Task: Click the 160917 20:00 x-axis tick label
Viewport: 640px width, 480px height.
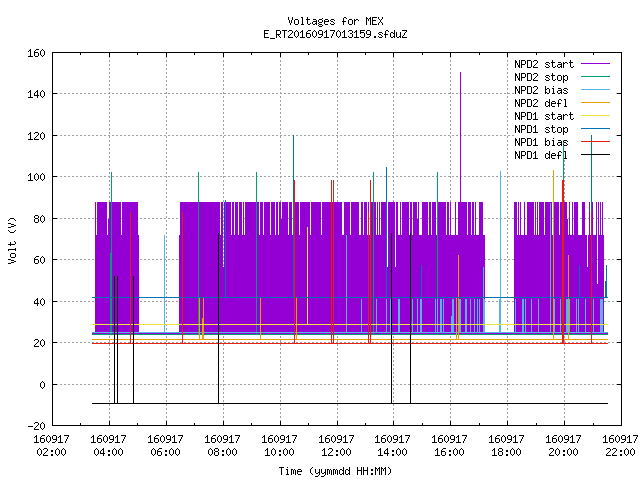Action: 564,445
